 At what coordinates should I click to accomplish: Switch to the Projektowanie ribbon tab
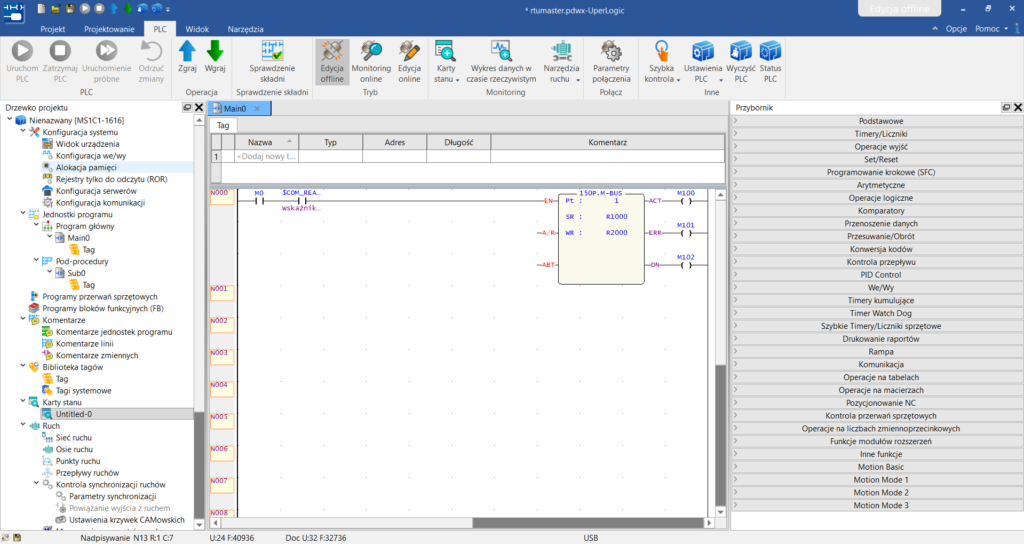tap(109, 29)
